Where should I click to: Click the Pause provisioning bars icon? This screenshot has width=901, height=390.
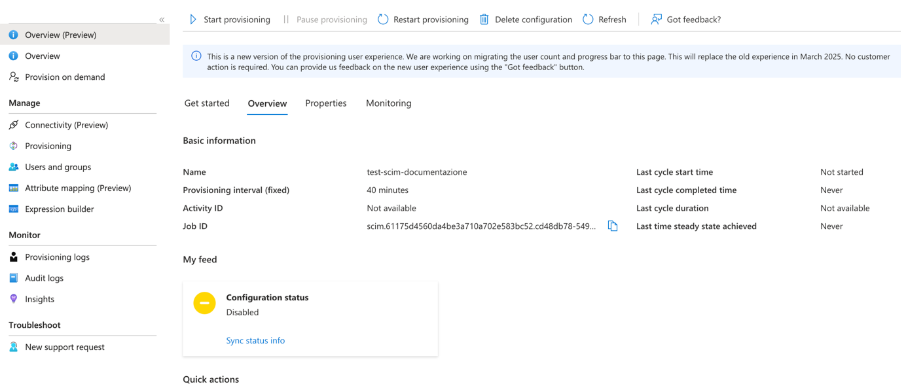tap(286, 20)
